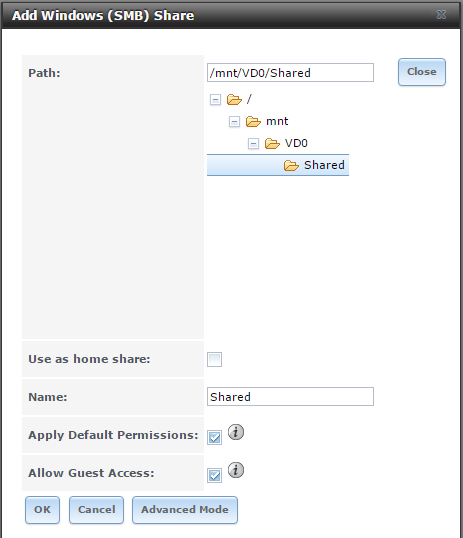Viewport: 463px width, 538px height.
Task: Close dialog with title bar X
Action: [441, 15]
